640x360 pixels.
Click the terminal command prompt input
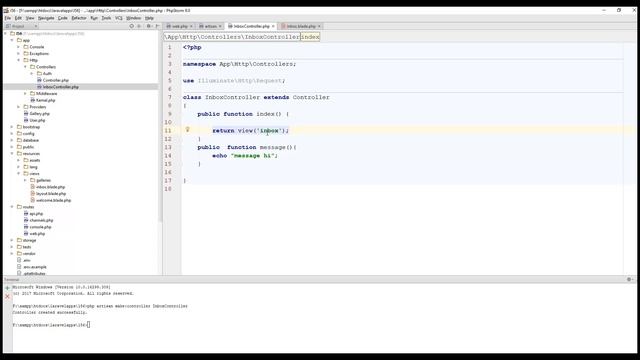(88, 325)
